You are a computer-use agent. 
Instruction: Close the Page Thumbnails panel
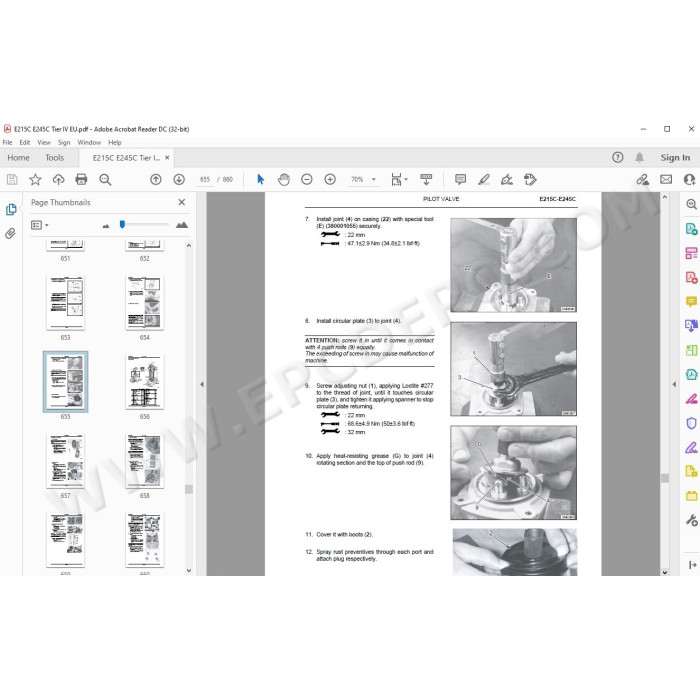click(x=182, y=202)
